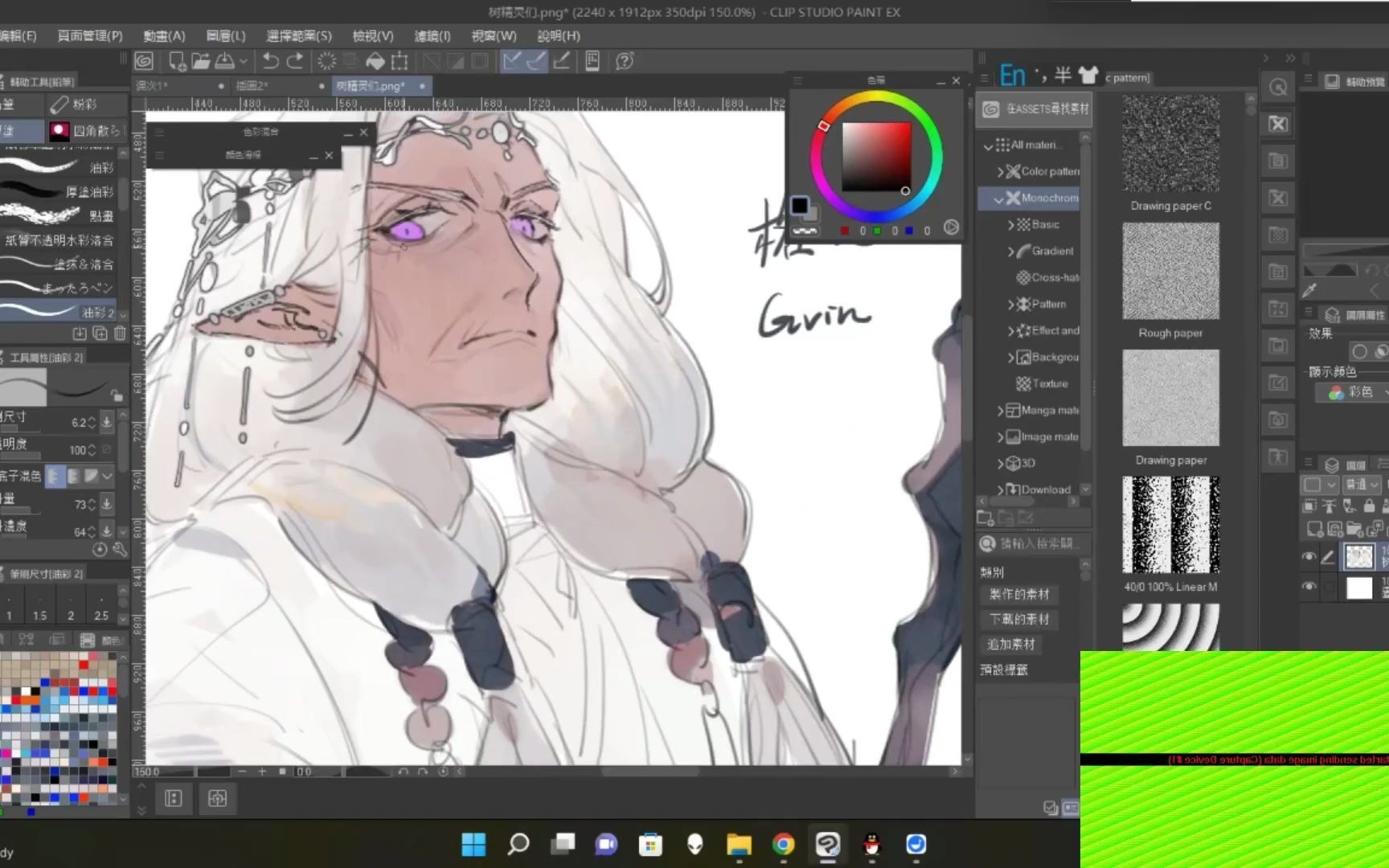Viewport: 1389px width, 868px height.
Task: Open Clip Studio support help icon
Action: pos(625,61)
